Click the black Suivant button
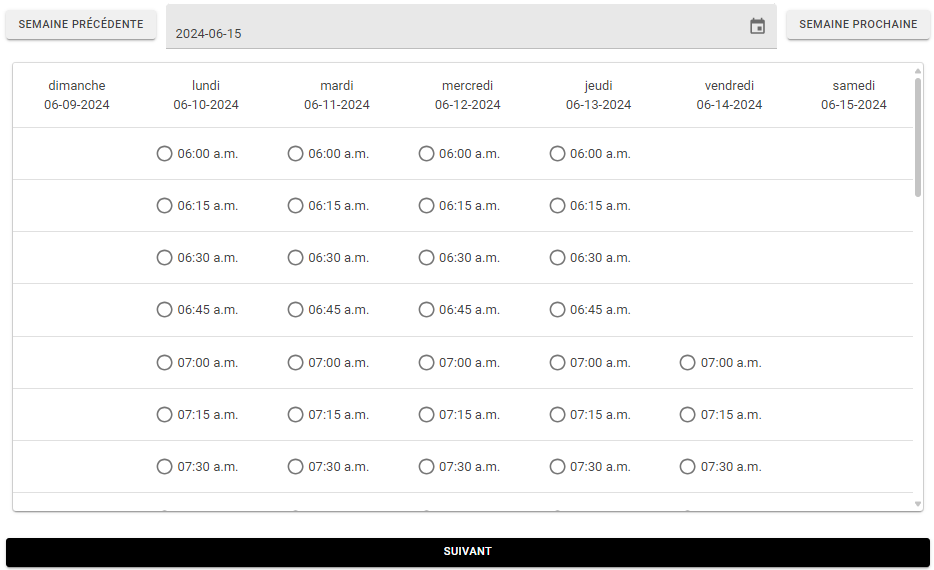This screenshot has width=934, height=570. [468, 552]
